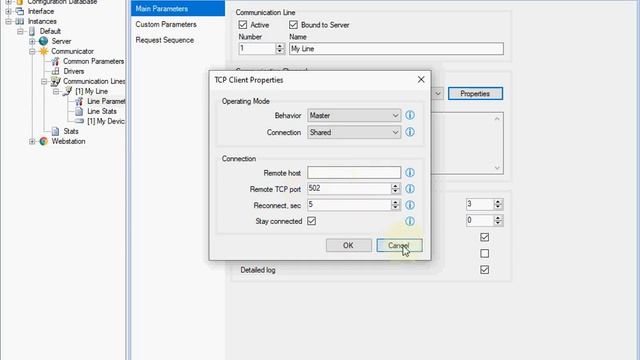Select Drivers tree item
The width and height of the screenshot is (640, 360).
coord(73,71)
